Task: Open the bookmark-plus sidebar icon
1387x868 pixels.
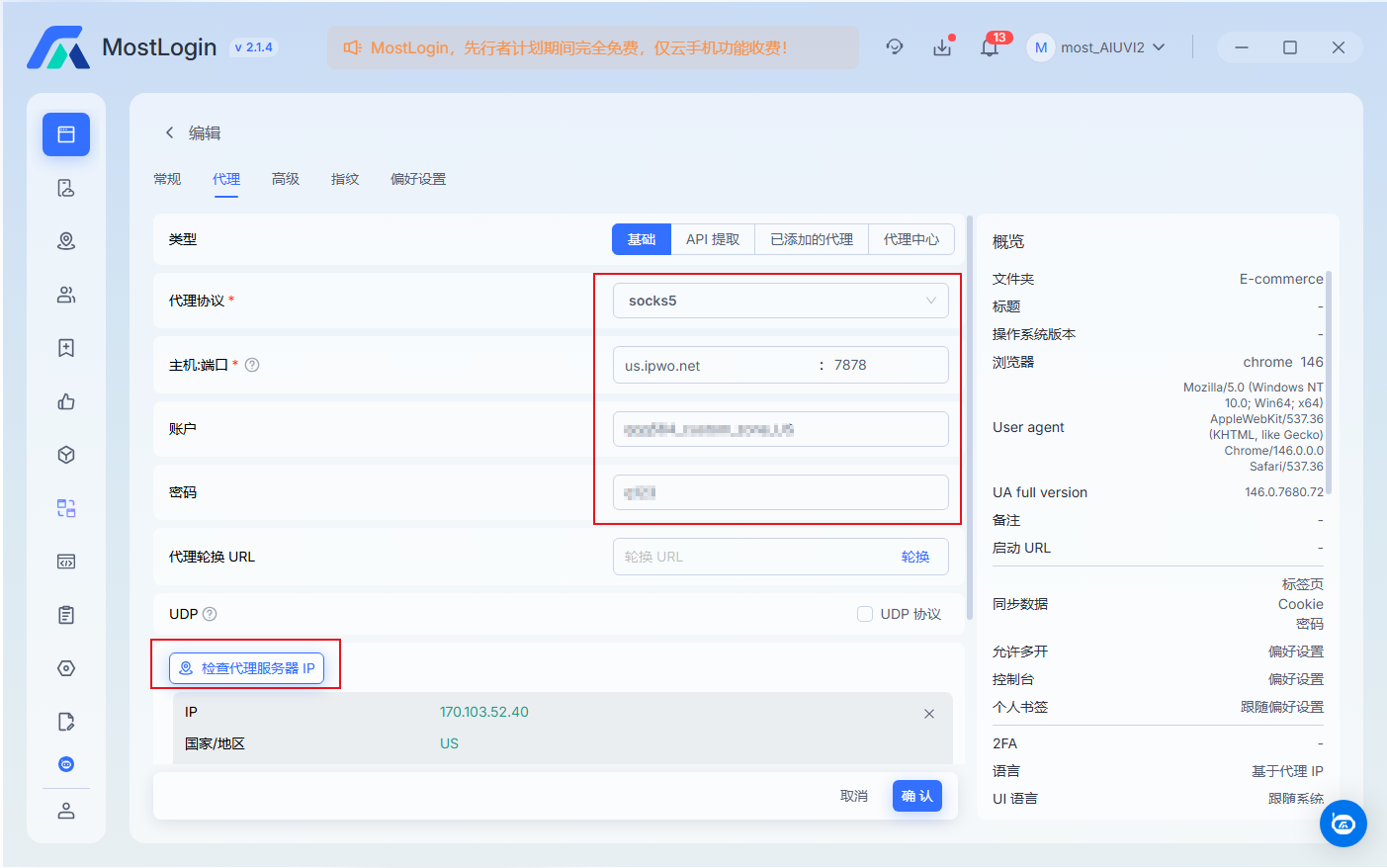Action: pyautogui.click(x=66, y=348)
